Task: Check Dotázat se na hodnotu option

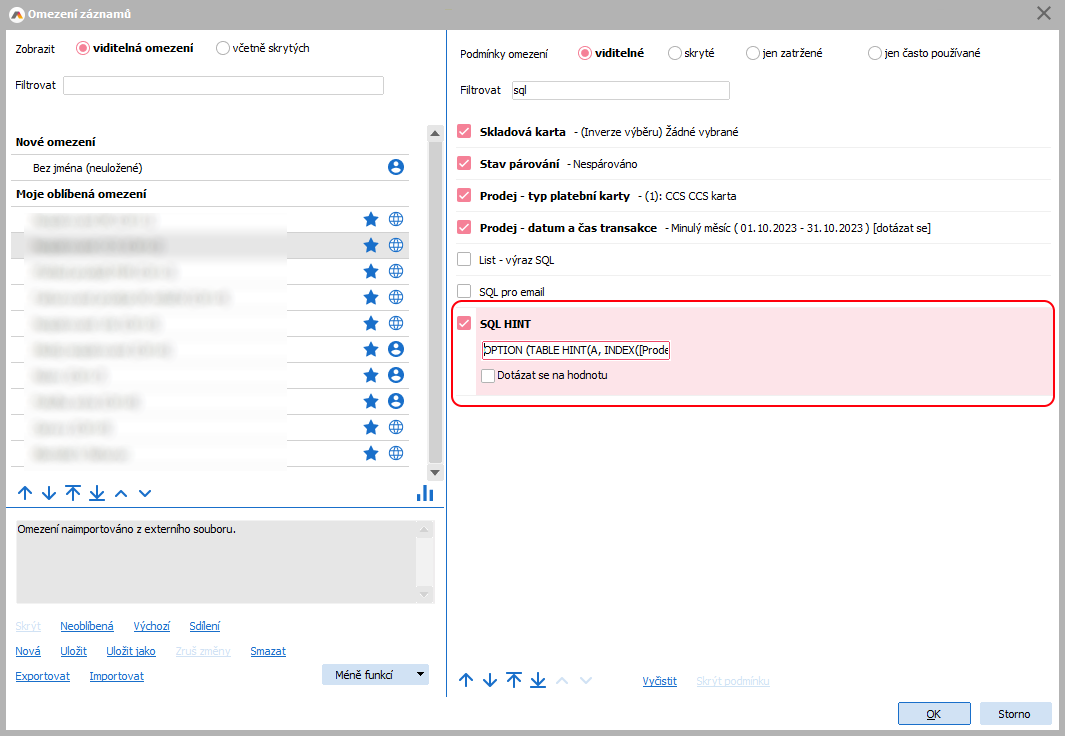Action: click(x=488, y=376)
